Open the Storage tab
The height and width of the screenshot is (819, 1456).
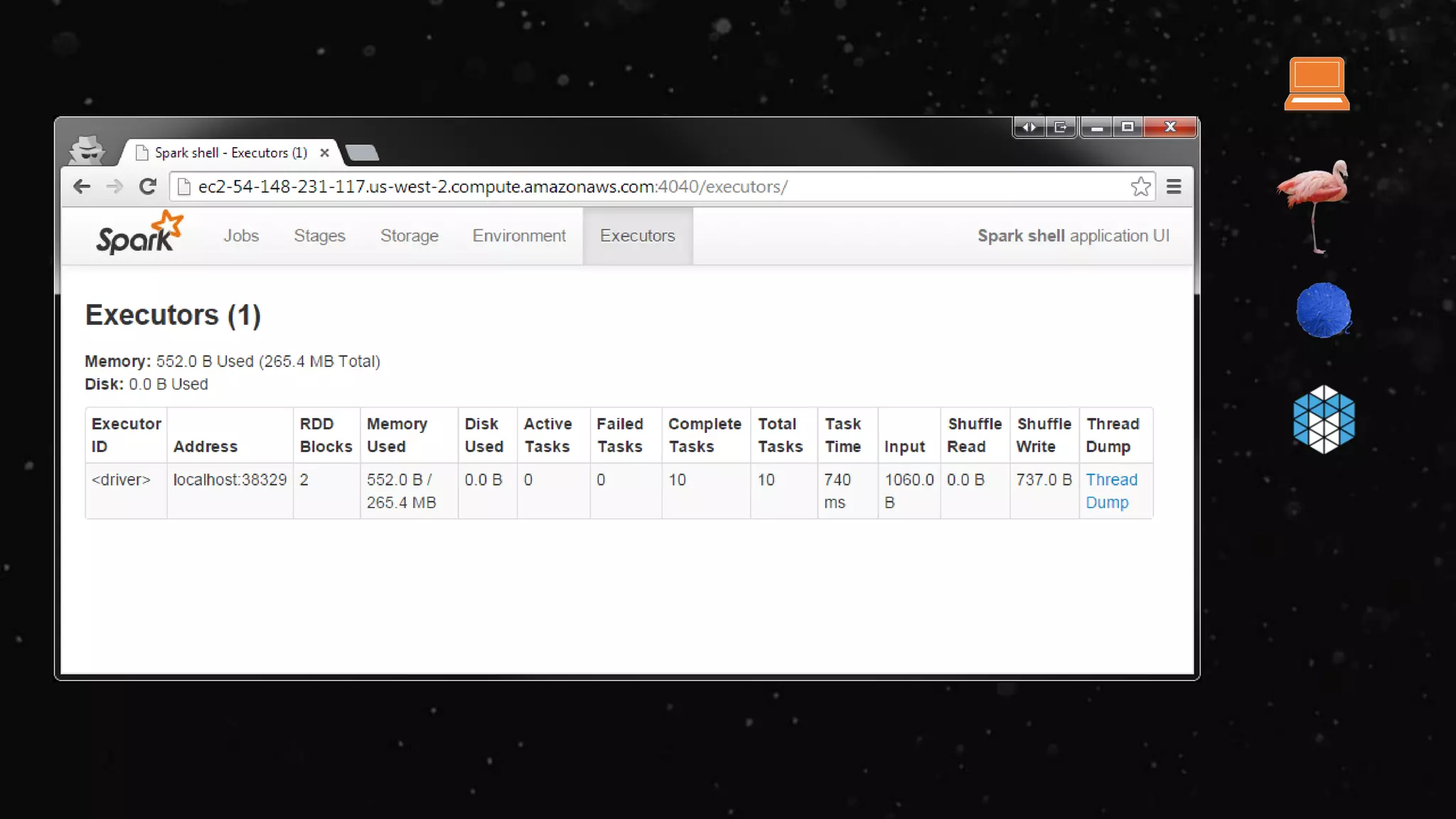click(409, 236)
